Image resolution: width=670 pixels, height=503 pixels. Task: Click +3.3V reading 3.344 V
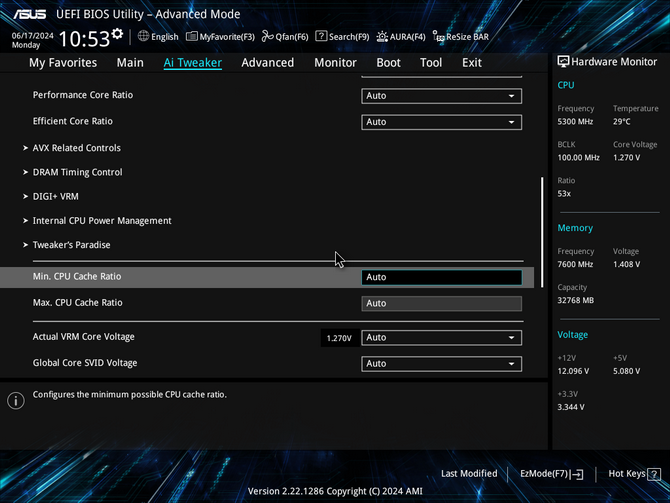point(571,407)
